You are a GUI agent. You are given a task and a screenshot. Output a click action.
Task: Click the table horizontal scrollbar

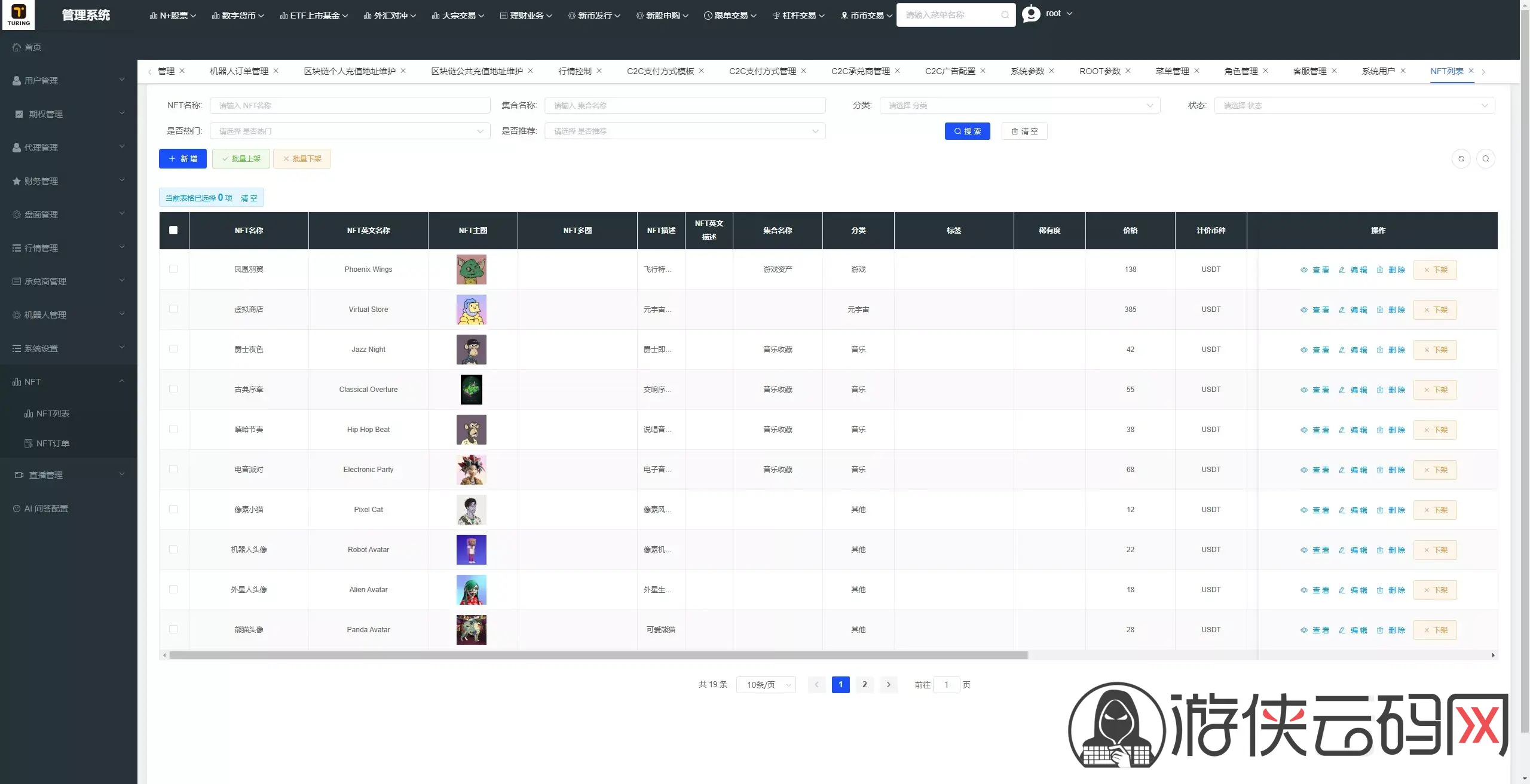pyautogui.click(x=598, y=656)
